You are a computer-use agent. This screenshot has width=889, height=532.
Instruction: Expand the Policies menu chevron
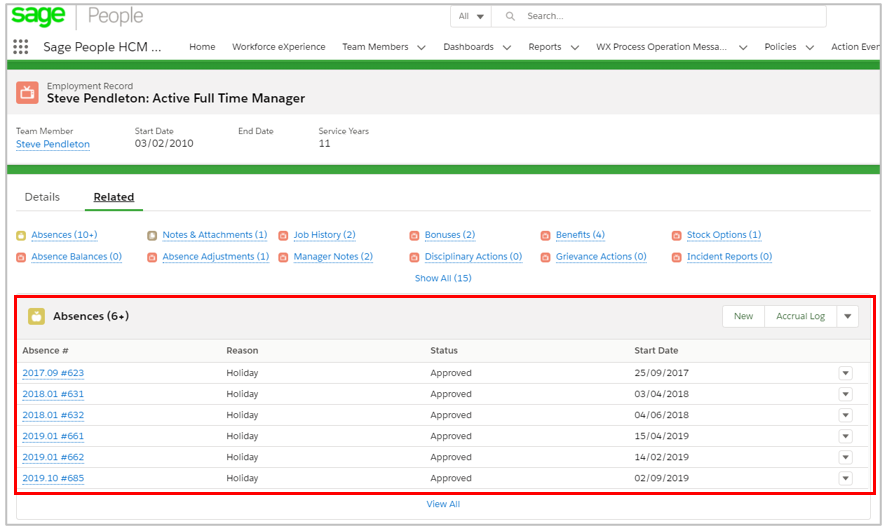(x=810, y=48)
